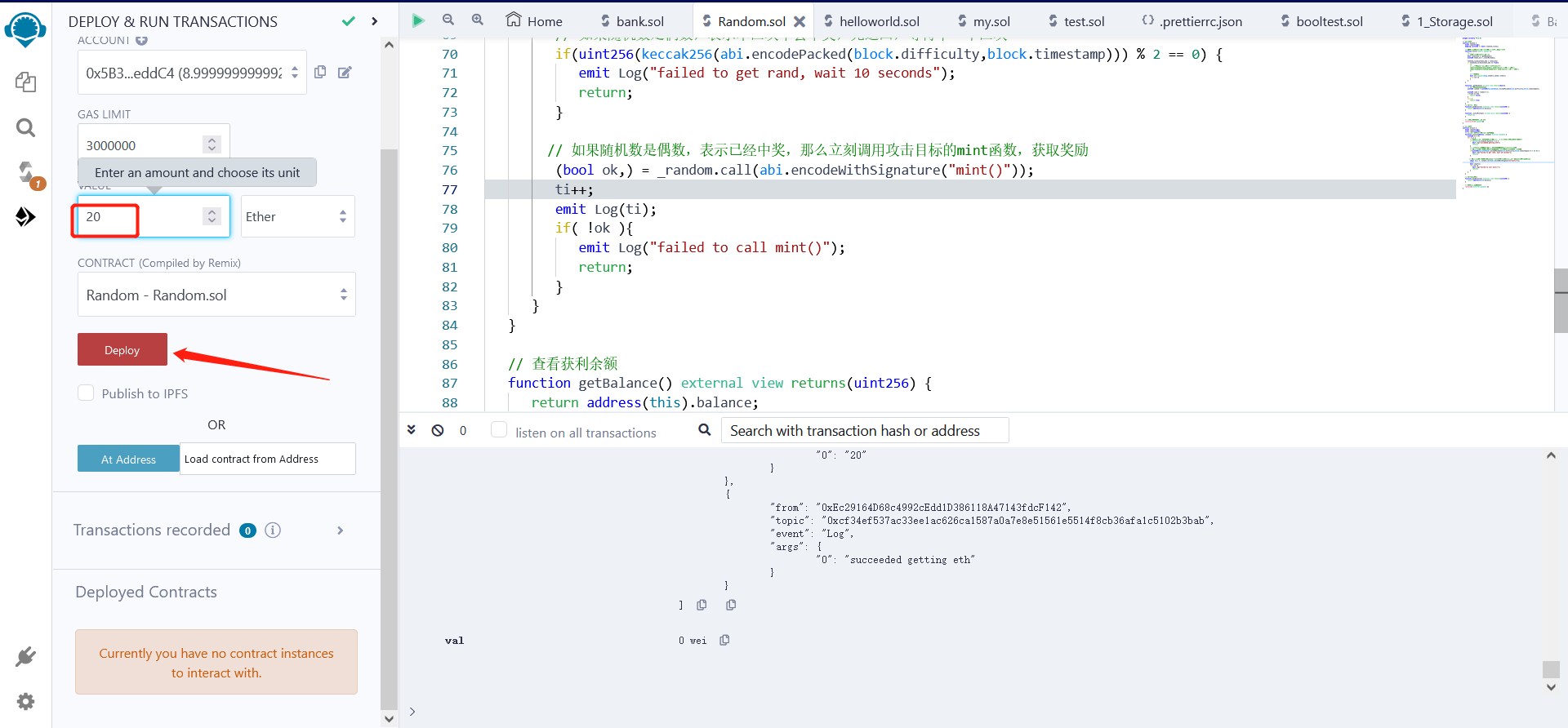Click the transaction hash search field
The image size is (1568, 728).
865,430
